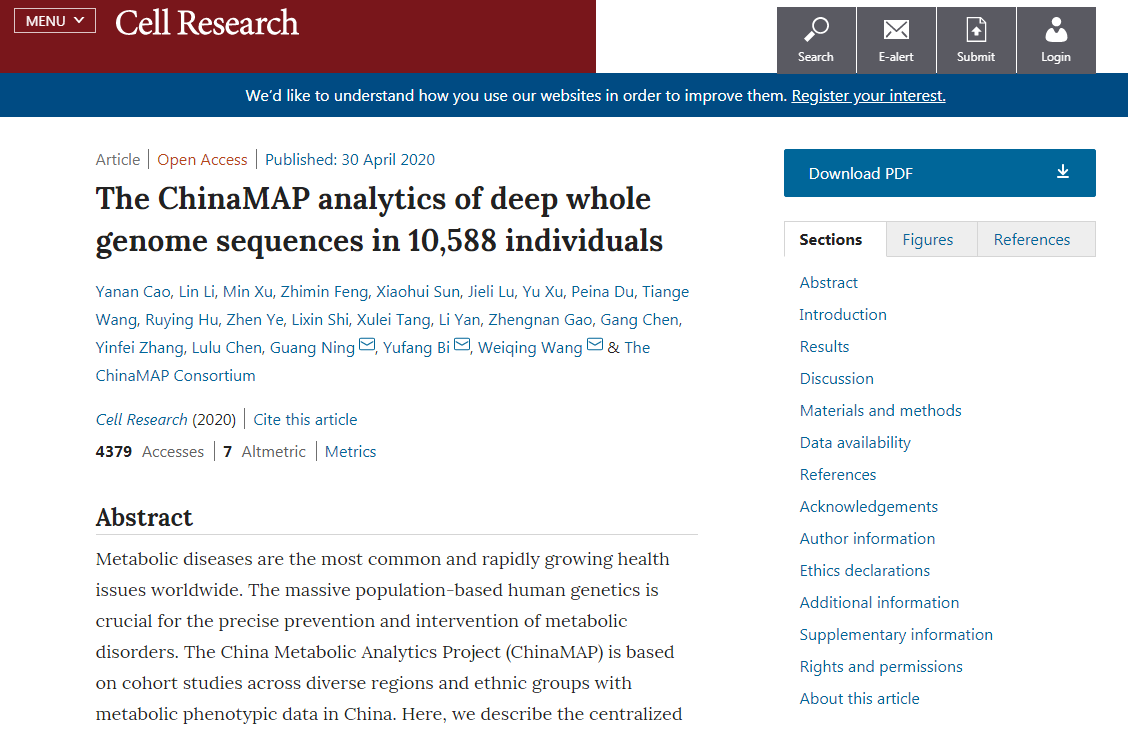1128x731 pixels.
Task: Follow the Register your interest link
Action: (868, 96)
